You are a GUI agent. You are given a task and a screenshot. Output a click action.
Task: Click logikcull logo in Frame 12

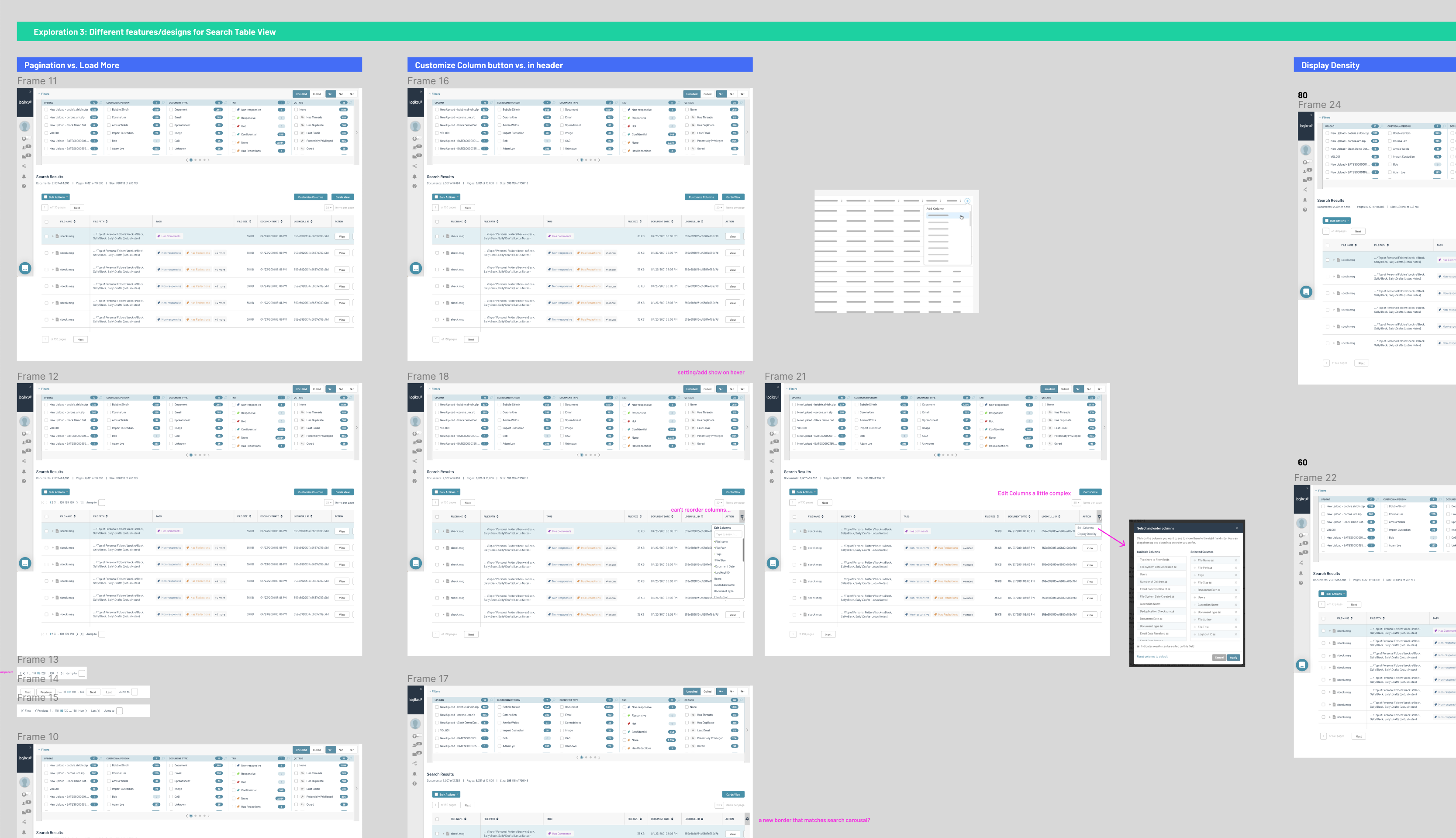pos(25,397)
